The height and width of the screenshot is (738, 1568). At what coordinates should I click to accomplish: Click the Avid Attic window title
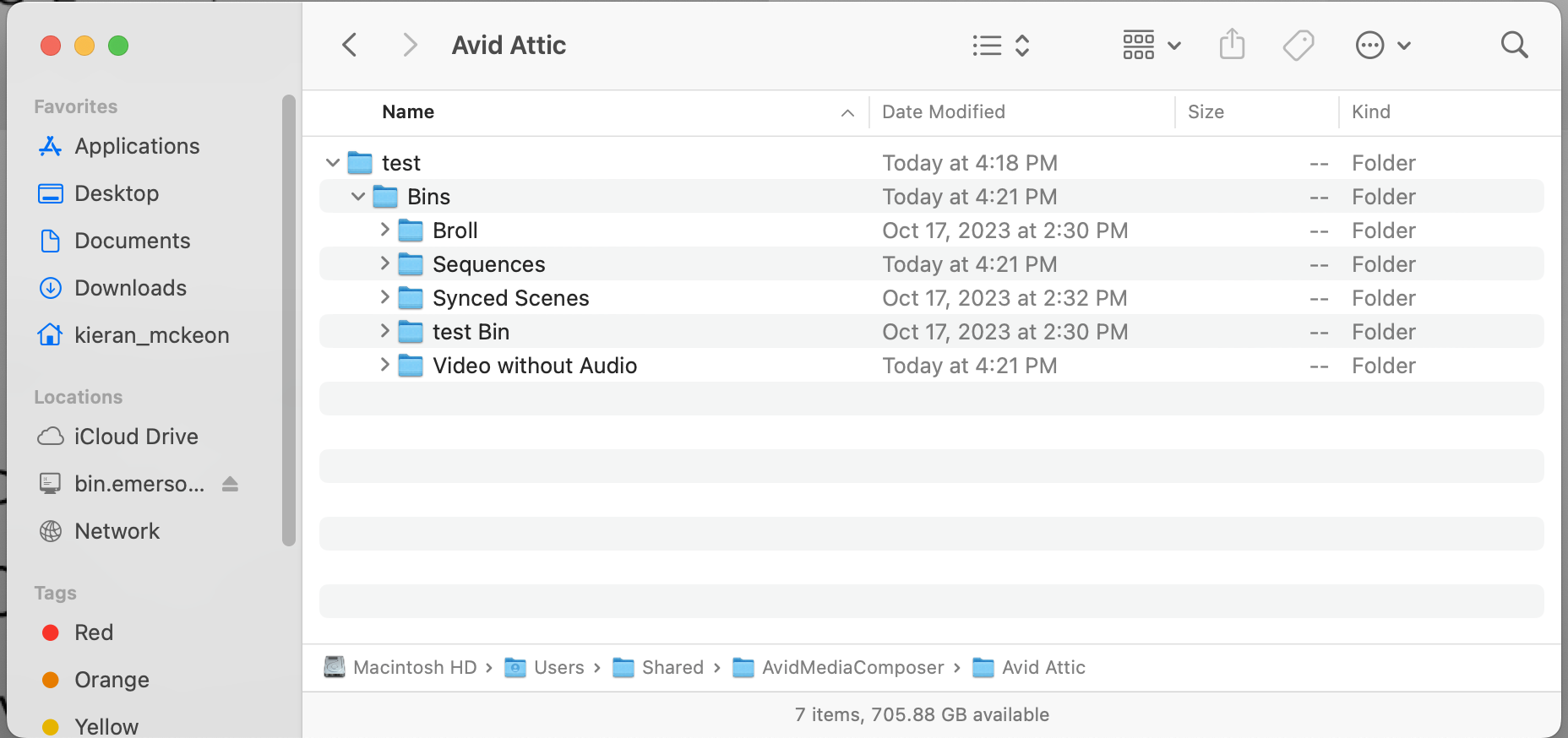point(509,45)
